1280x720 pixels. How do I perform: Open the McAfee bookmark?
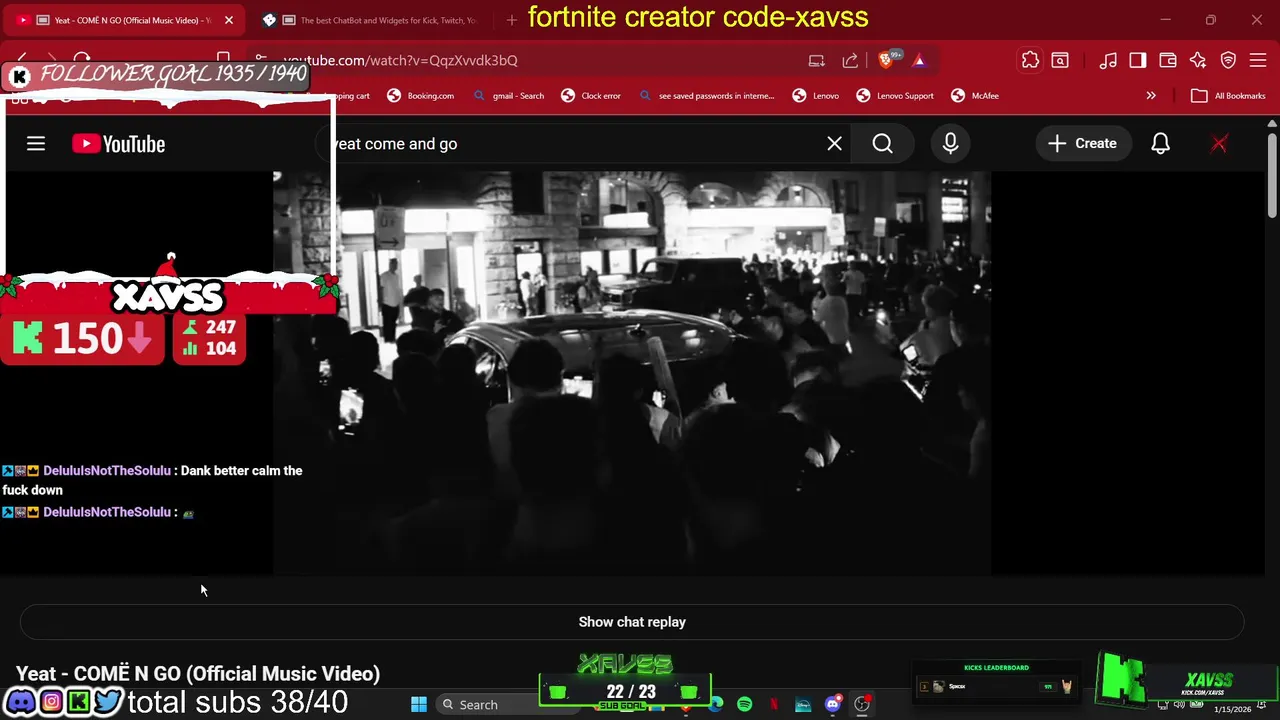point(974,96)
